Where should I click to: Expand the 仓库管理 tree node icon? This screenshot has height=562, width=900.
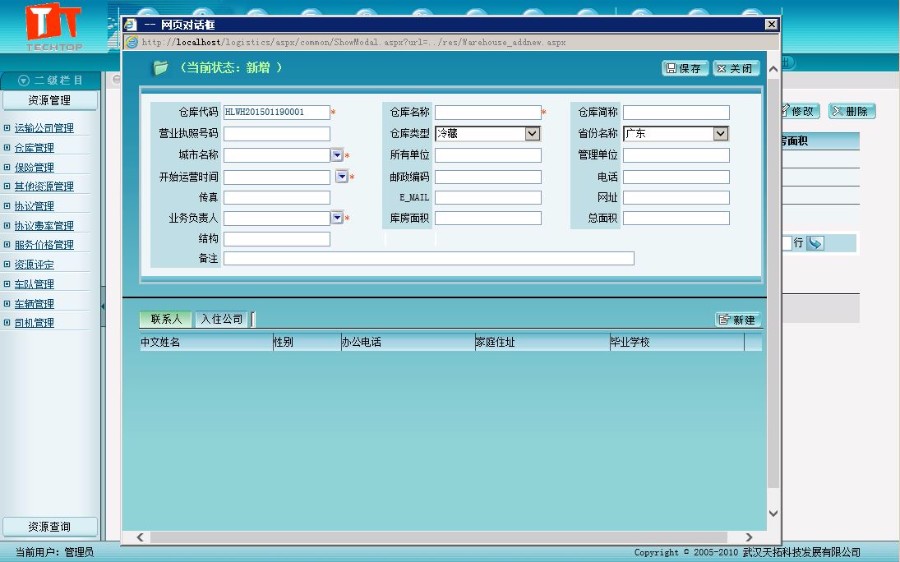click(x=7, y=147)
